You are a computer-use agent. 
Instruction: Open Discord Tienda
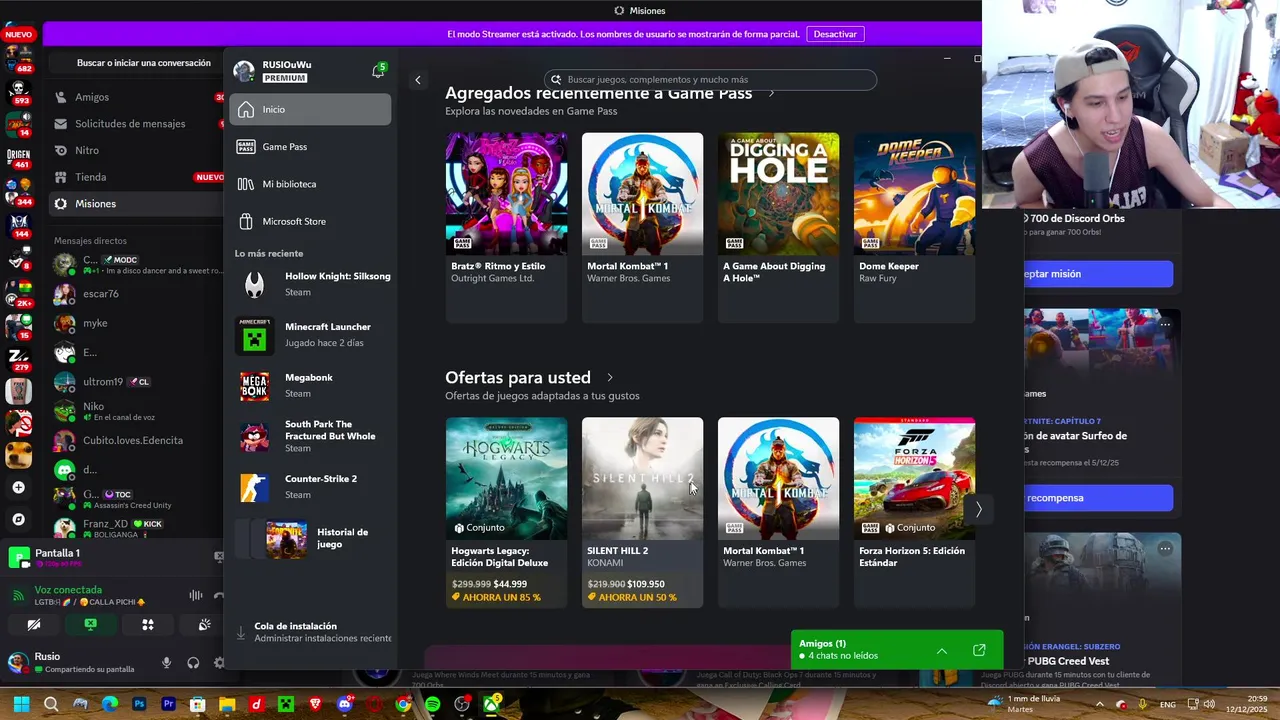tap(137, 177)
